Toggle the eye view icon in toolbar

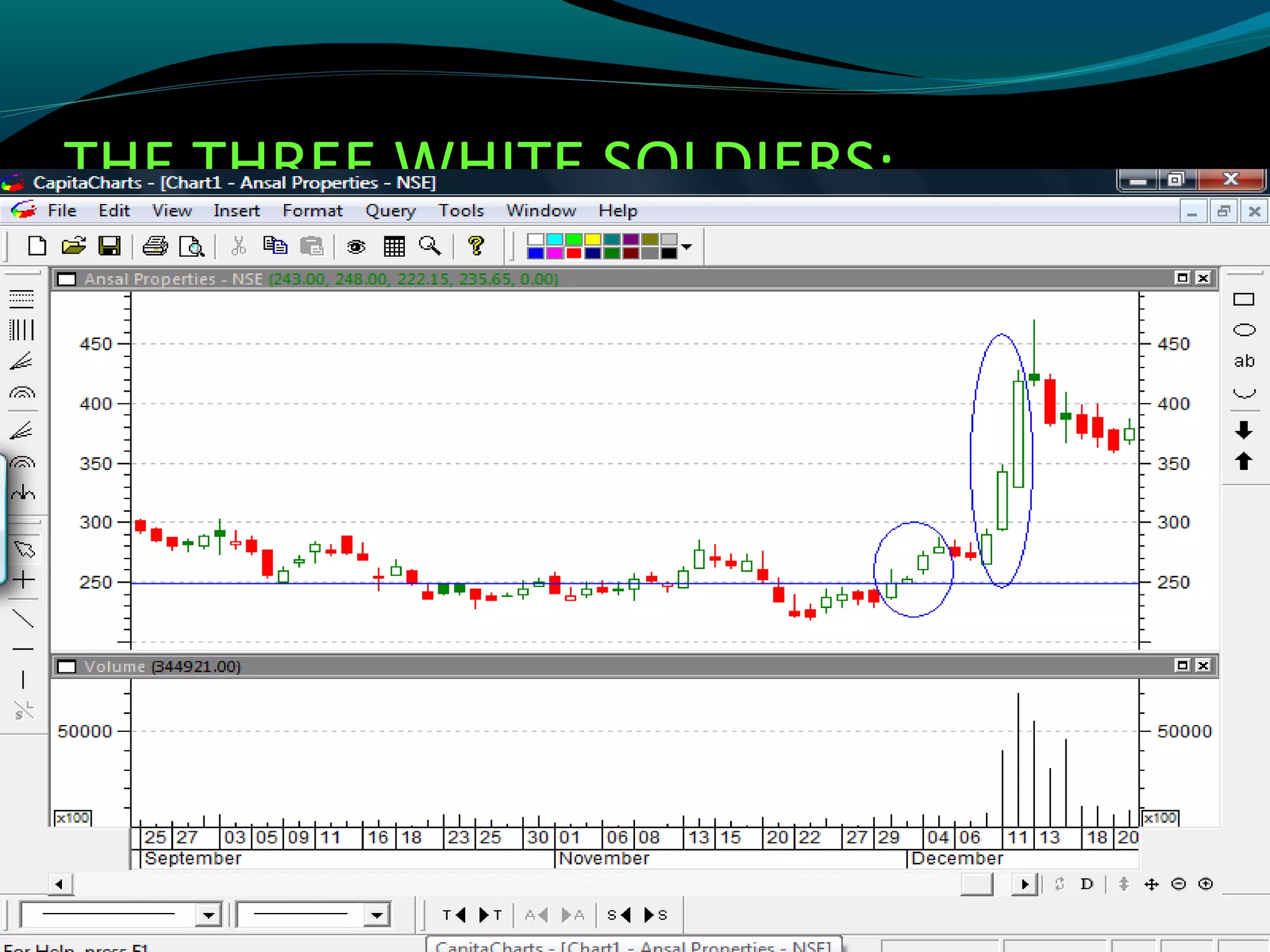pyautogui.click(x=356, y=247)
